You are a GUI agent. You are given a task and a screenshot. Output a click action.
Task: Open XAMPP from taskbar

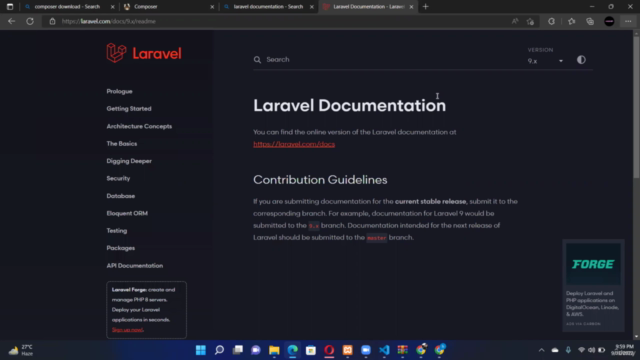pyautogui.click(x=347, y=350)
